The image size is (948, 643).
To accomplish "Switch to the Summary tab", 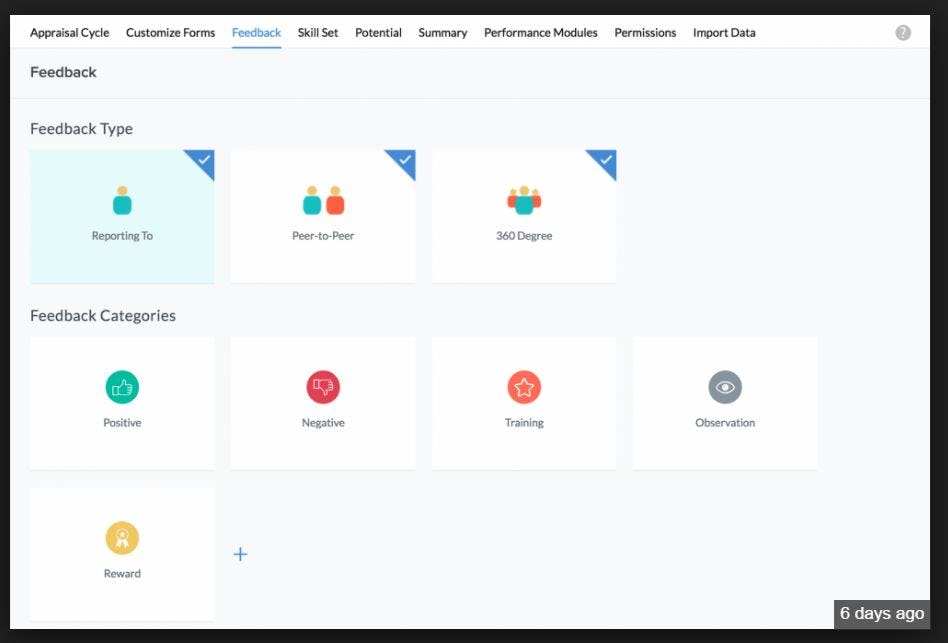I will click(443, 33).
